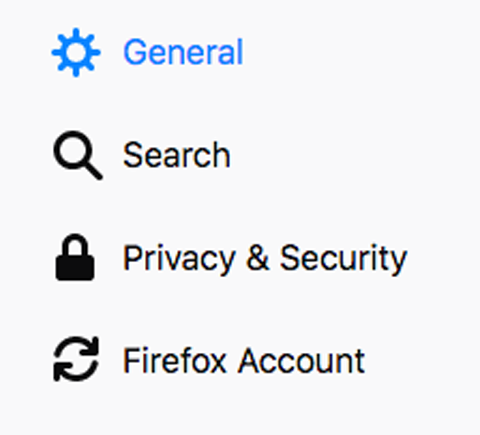The width and height of the screenshot is (480, 435).
Task: Switch to the Search settings category
Action: (x=142, y=155)
